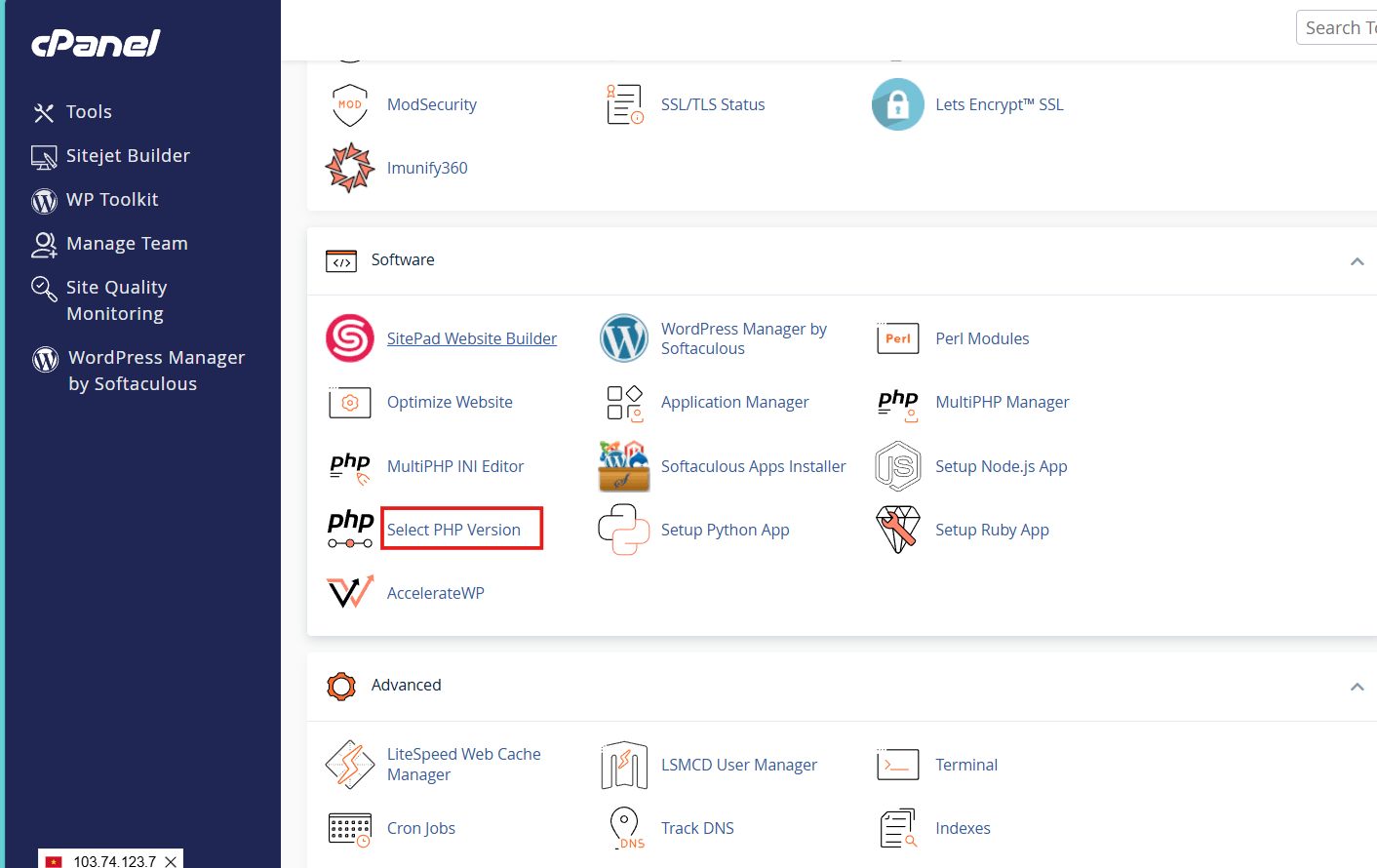Screen dimensions: 1377x868
Task: Open Perl Modules link
Action: pyautogui.click(x=982, y=338)
